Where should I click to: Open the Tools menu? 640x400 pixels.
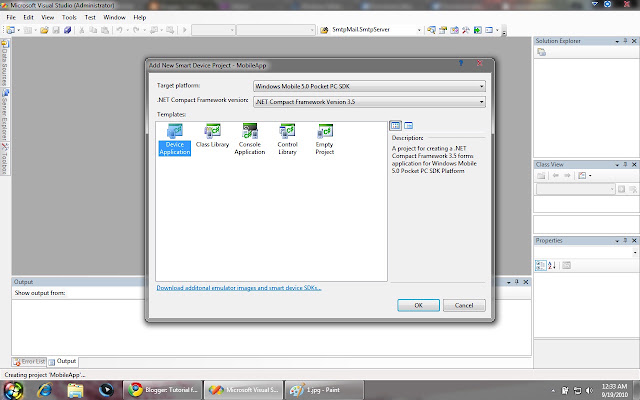coord(69,18)
